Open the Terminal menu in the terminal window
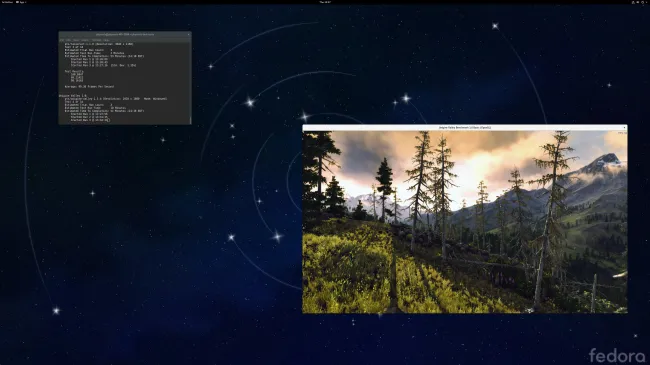 point(97,40)
